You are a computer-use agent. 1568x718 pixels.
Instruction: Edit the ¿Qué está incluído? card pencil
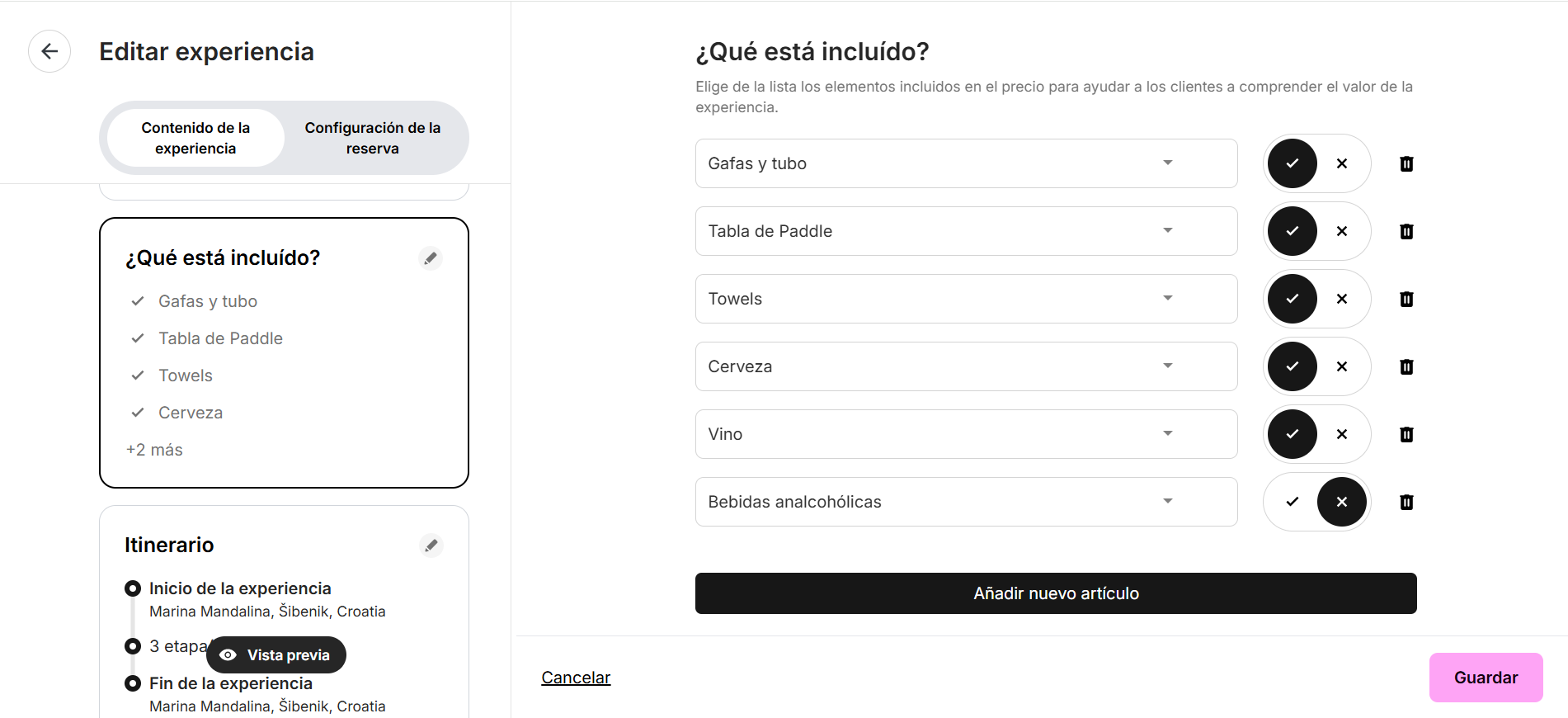[431, 258]
